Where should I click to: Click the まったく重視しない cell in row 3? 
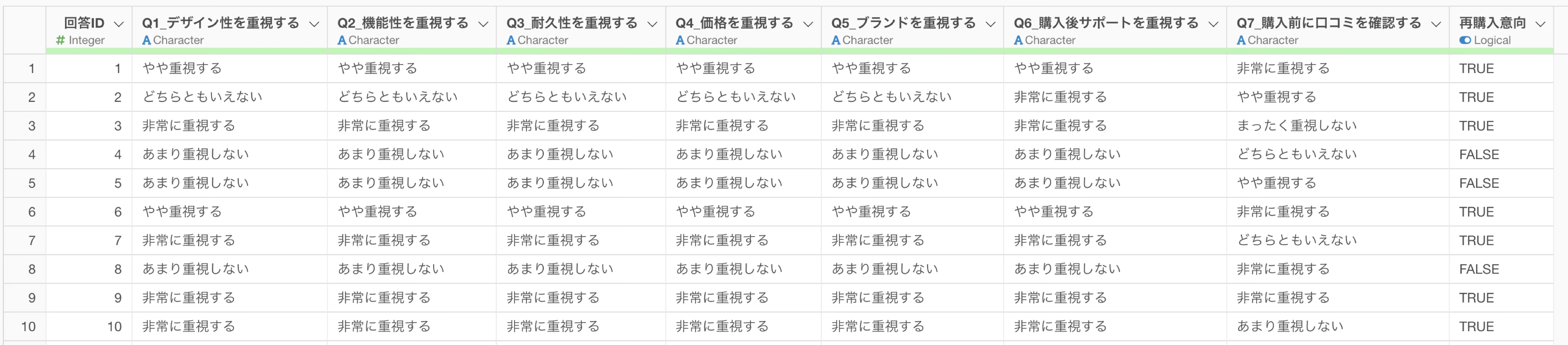(1296, 126)
